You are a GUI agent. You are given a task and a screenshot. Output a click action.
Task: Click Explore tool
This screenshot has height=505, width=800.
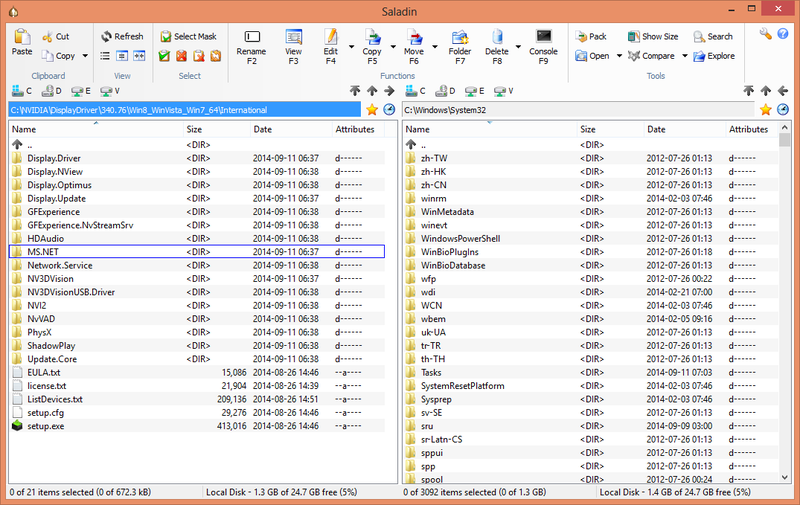pyautogui.click(x=714, y=56)
